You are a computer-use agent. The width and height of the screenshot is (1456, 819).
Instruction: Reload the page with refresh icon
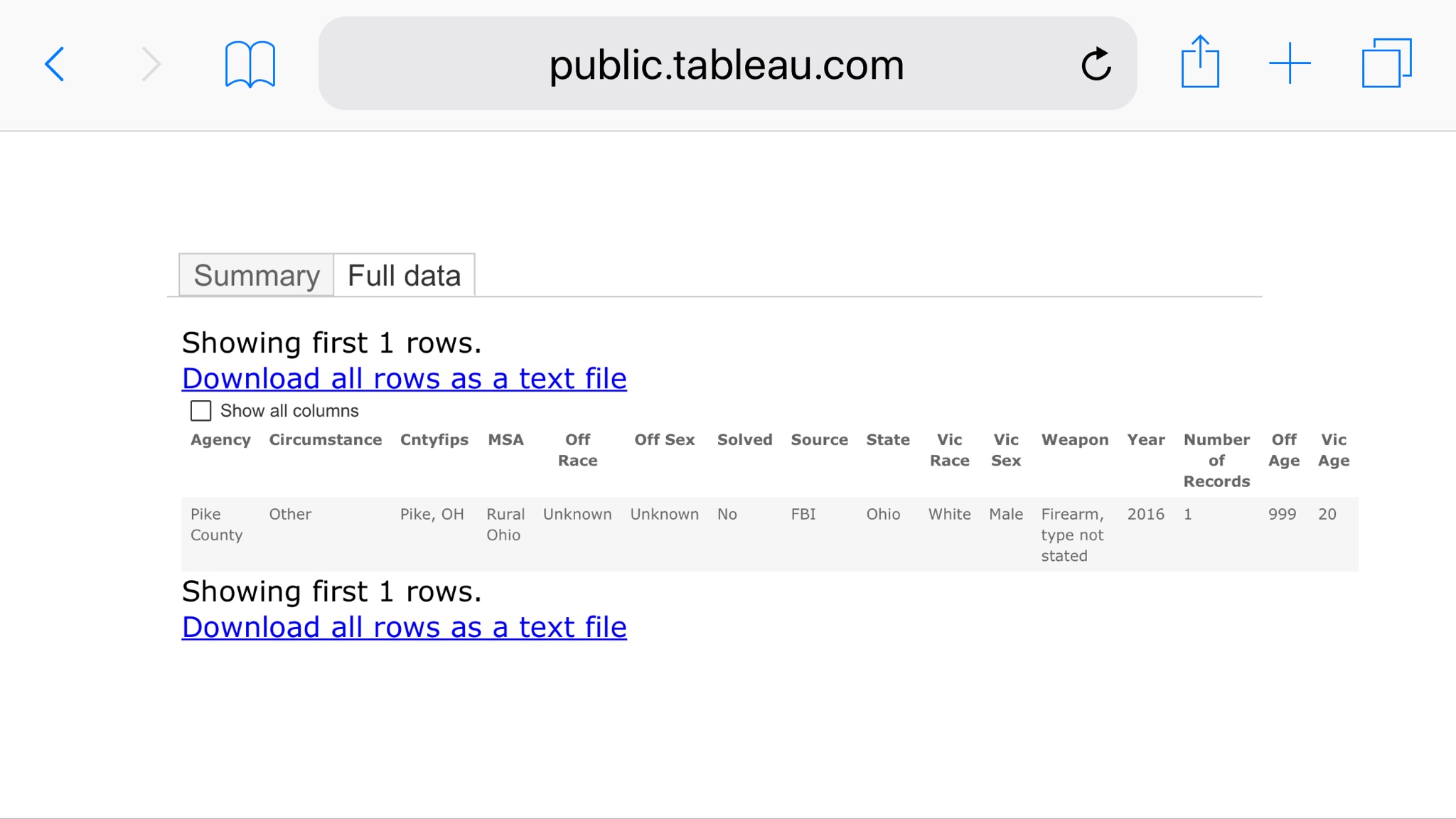(x=1096, y=64)
